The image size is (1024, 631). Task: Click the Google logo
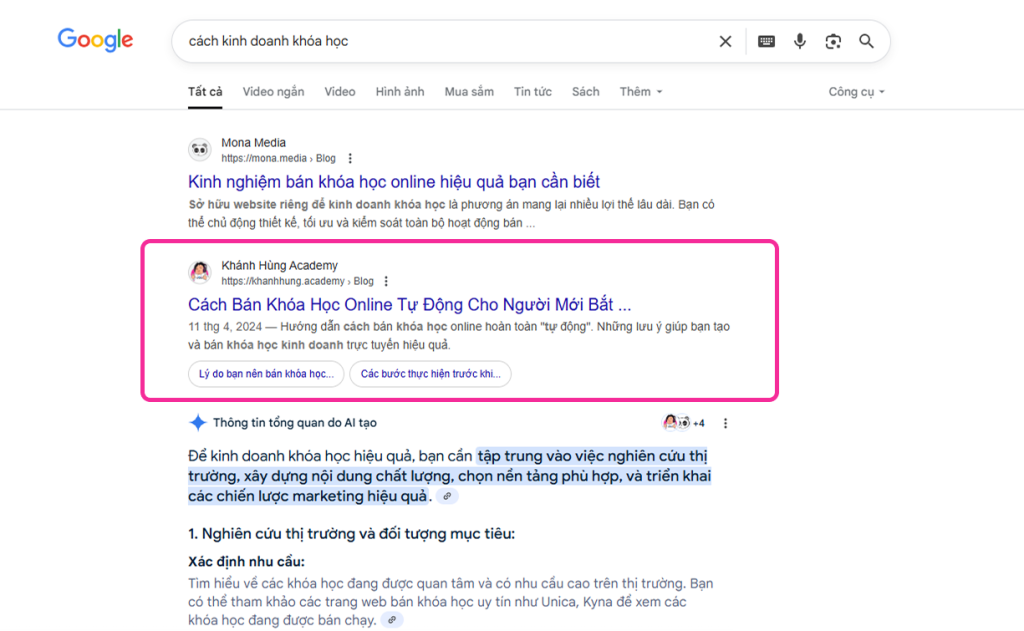point(95,40)
